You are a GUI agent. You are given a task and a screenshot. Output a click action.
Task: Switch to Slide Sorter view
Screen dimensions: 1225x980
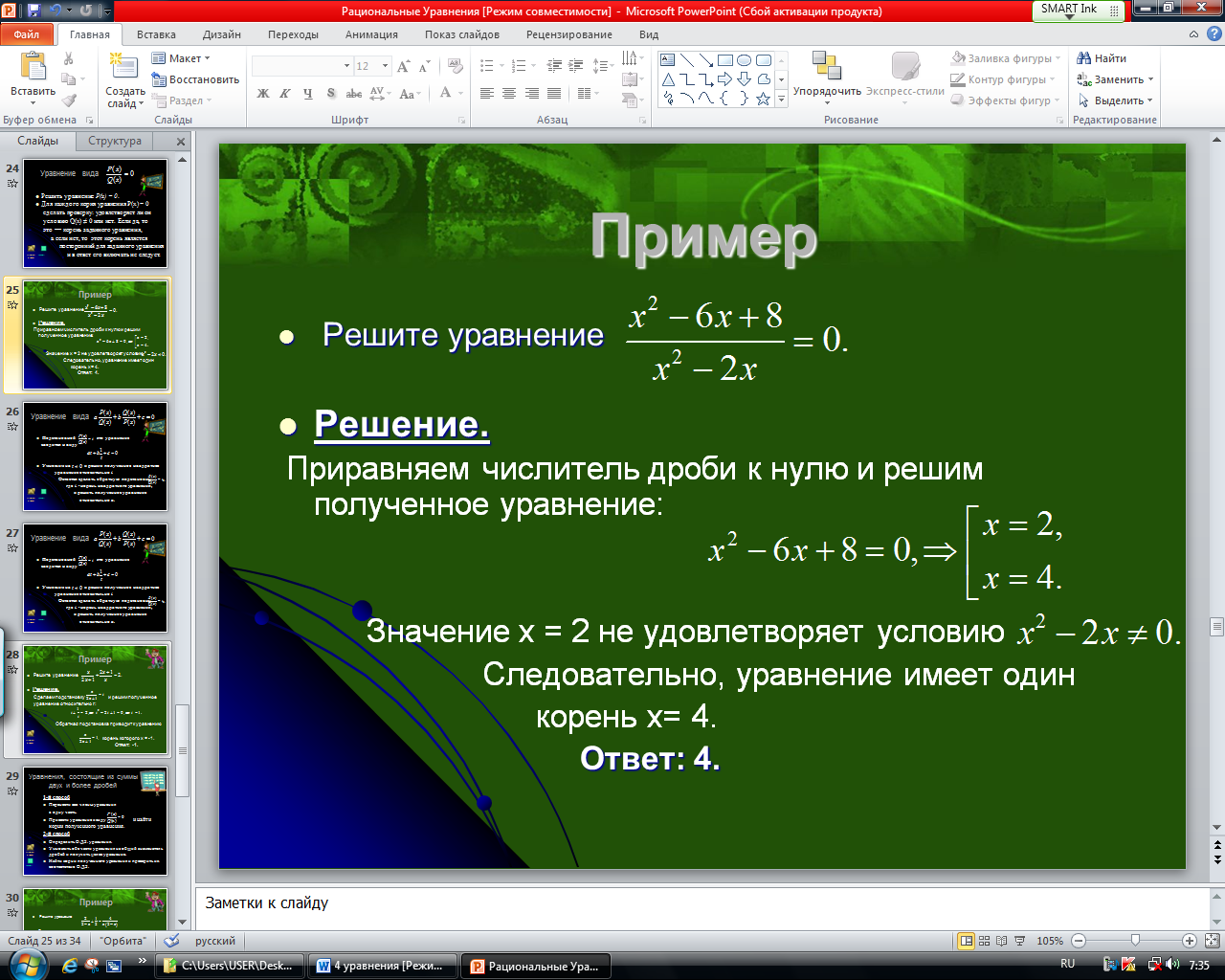tap(985, 941)
